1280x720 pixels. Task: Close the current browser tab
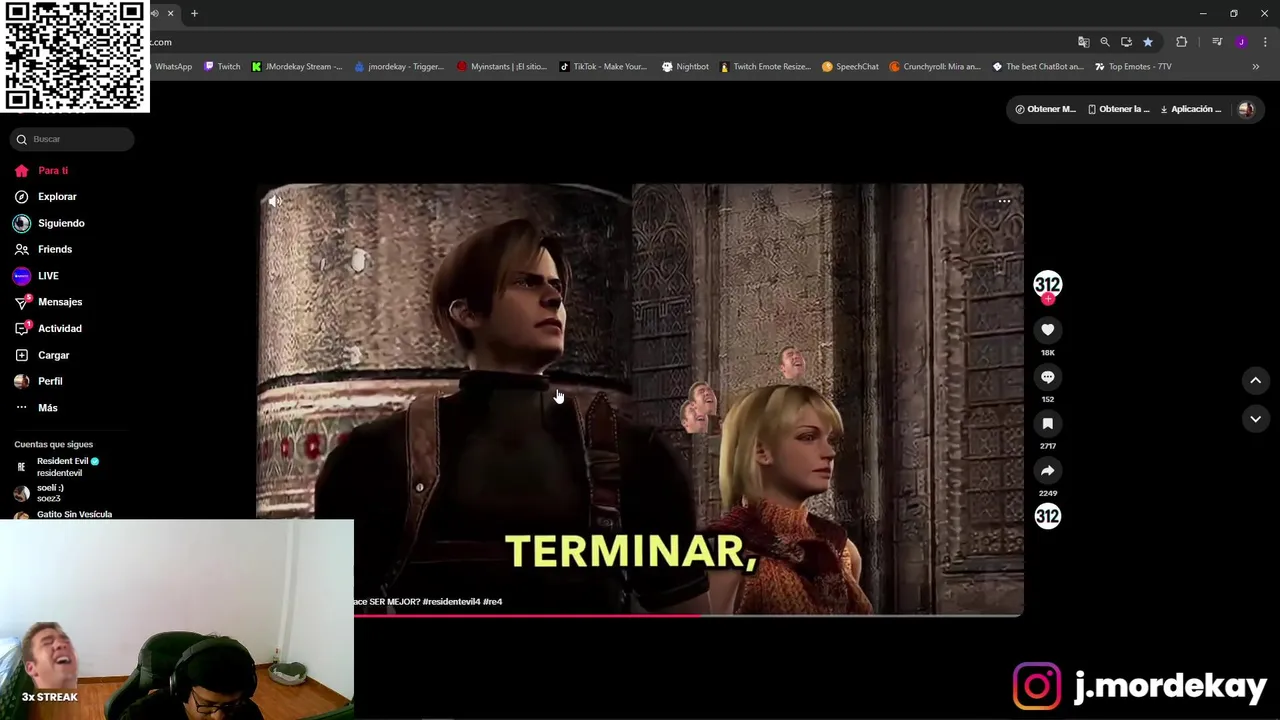[170, 13]
